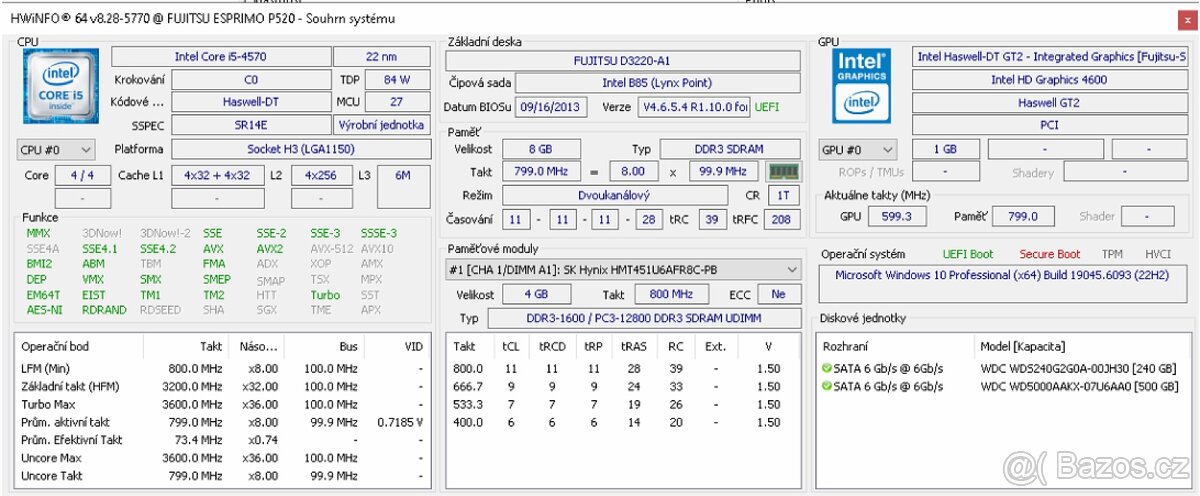Click the TDP value 84 W

(397, 80)
